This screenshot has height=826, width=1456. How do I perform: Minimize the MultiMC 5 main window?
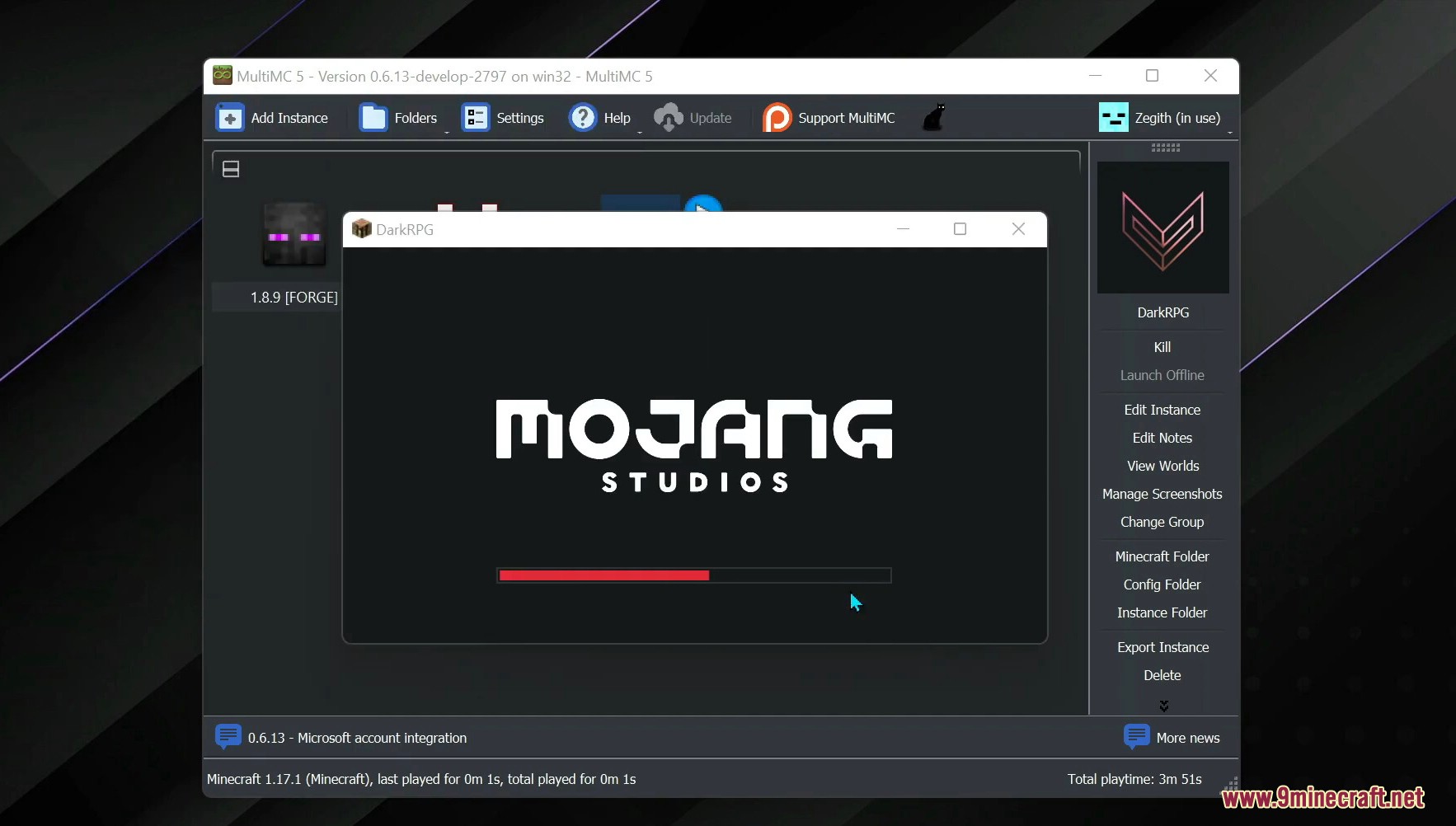[x=1095, y=76]
